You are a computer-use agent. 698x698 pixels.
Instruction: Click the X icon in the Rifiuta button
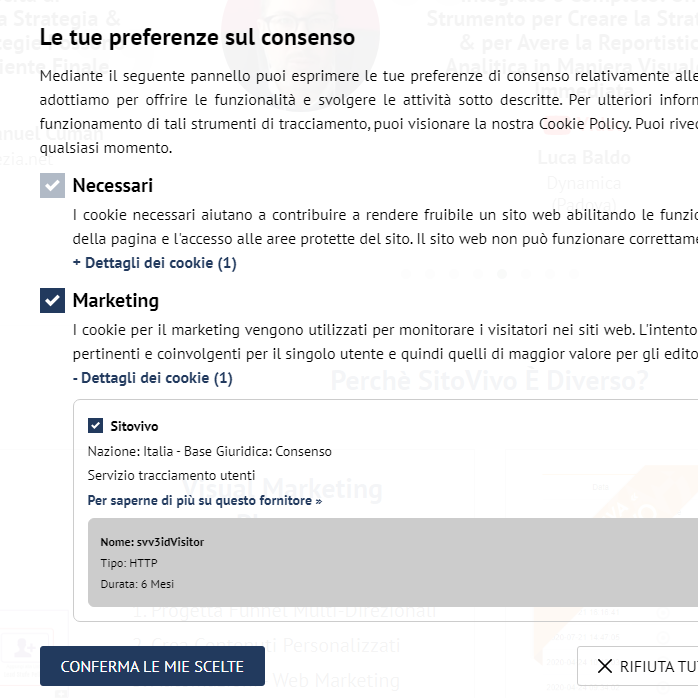(x=605, y=666)
